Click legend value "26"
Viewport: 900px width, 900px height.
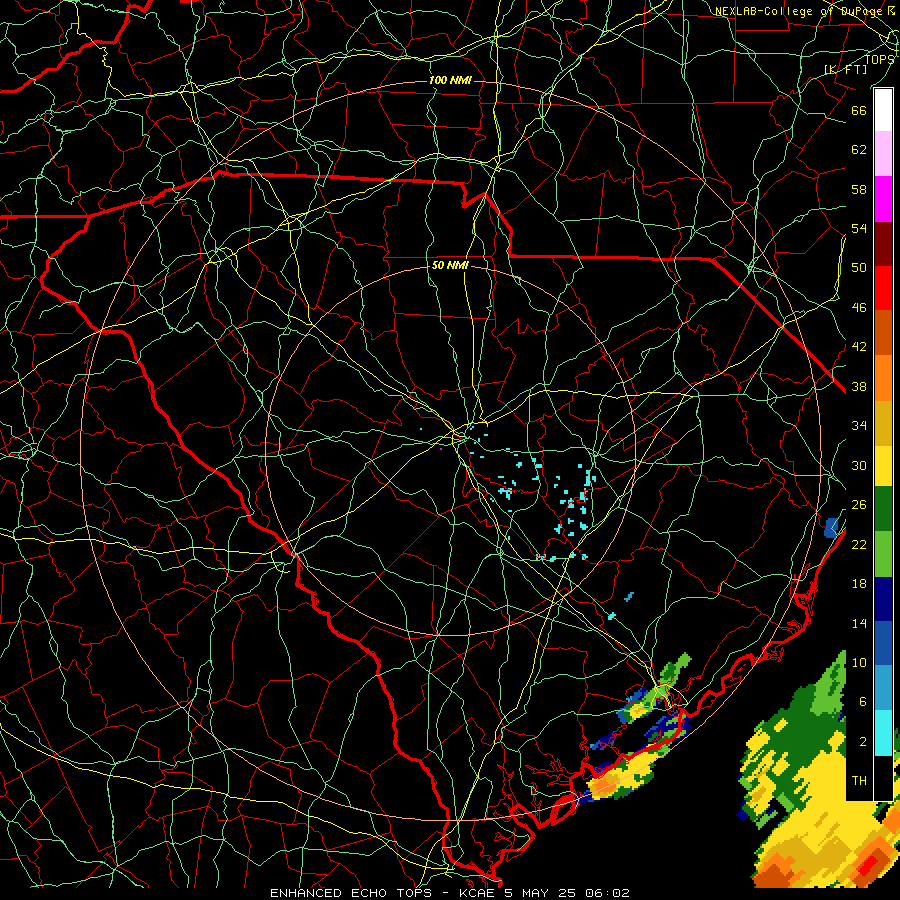click(x=859, y=505)
